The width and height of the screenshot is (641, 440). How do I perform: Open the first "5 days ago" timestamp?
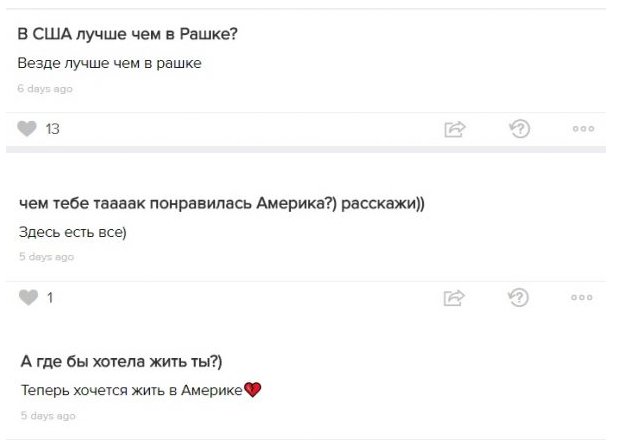pos(47,257)
